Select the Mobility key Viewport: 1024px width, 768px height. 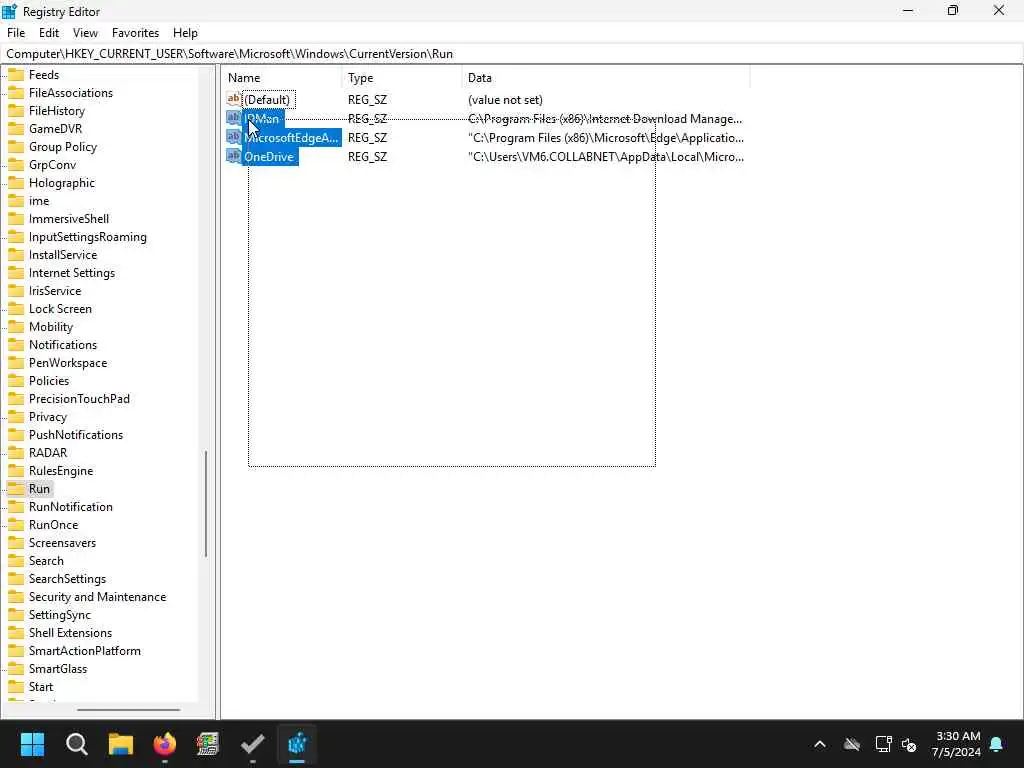point(51,327)
